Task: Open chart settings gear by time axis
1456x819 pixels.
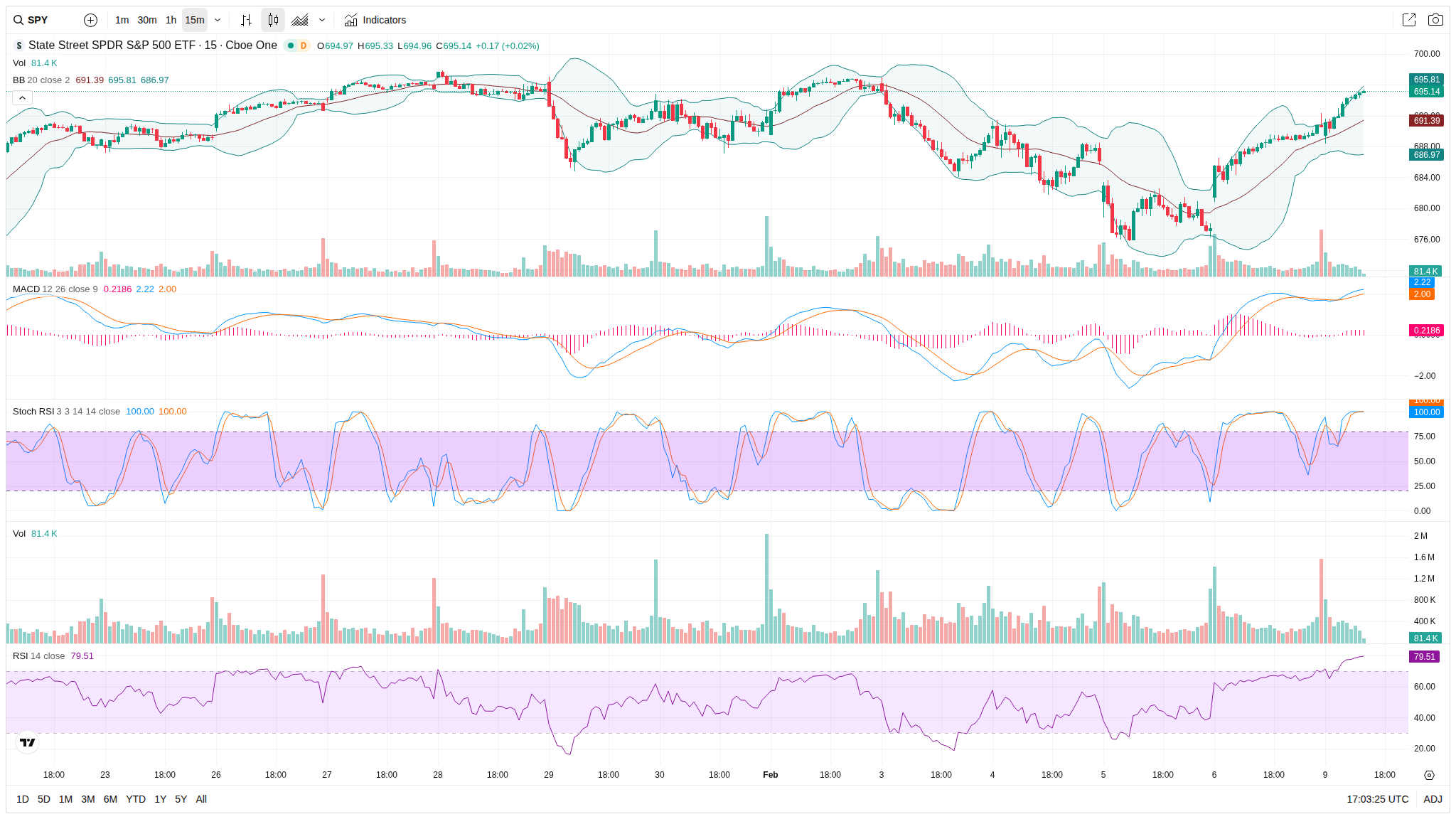Action: pos(1429,775)
